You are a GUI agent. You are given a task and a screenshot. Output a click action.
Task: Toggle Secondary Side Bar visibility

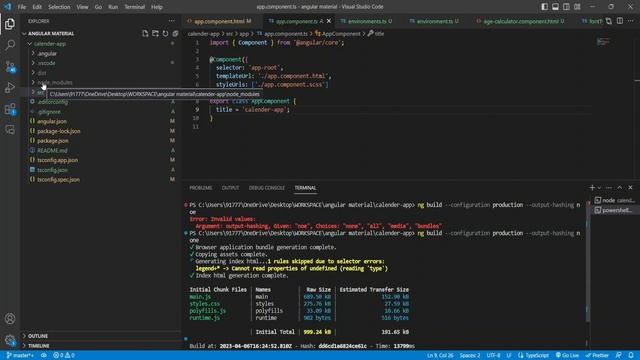[566, 7]
